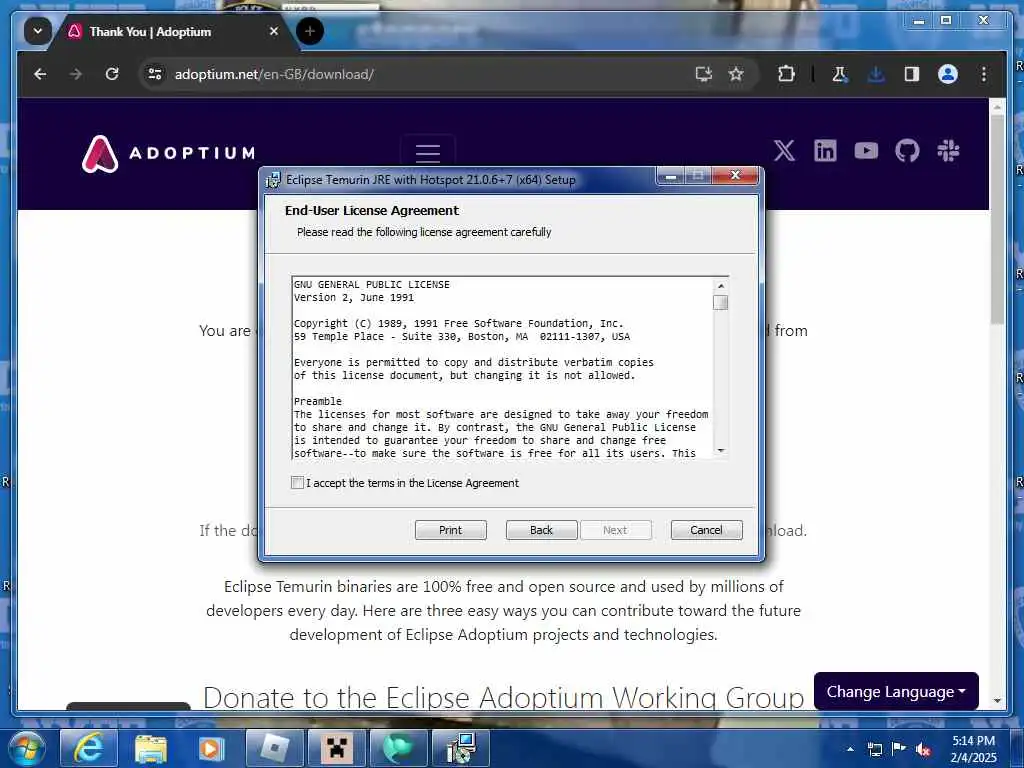Click the Adoptium logo

click(168, 153)
